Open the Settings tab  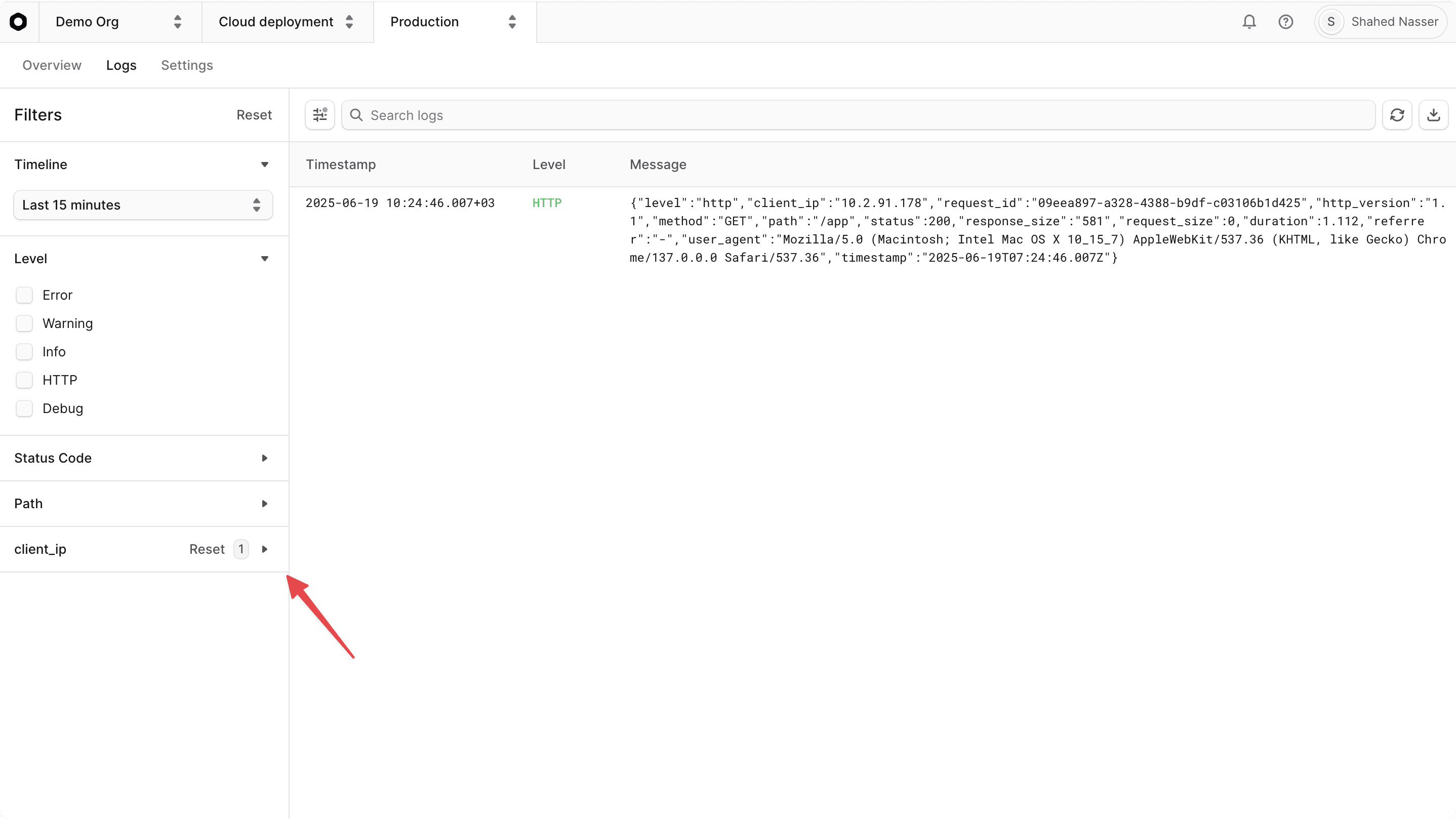186,65
